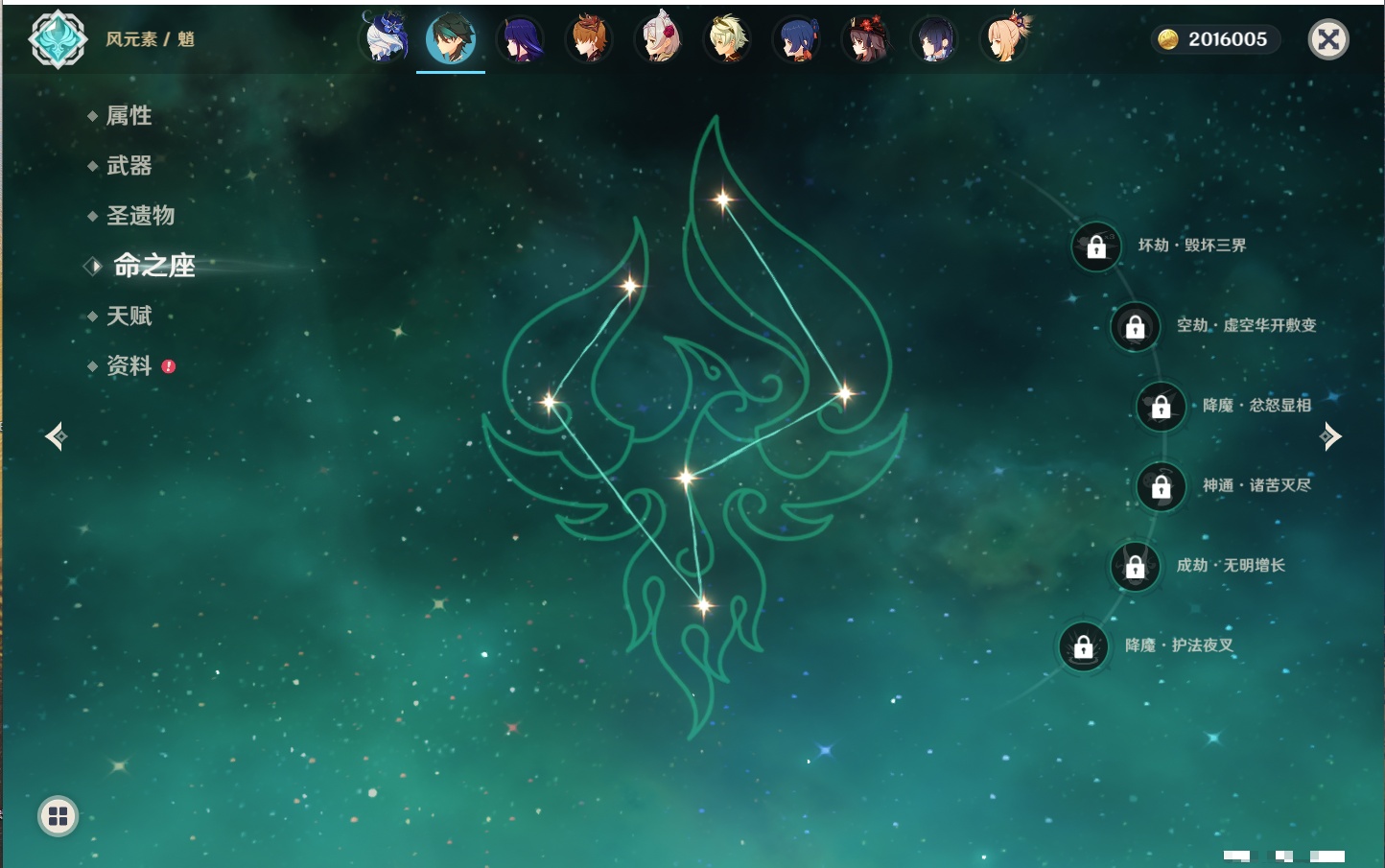This screenshot has height=868, width=1385.
Task: Select the blond-haired character in sixth slot
Action: click(728, 39)
